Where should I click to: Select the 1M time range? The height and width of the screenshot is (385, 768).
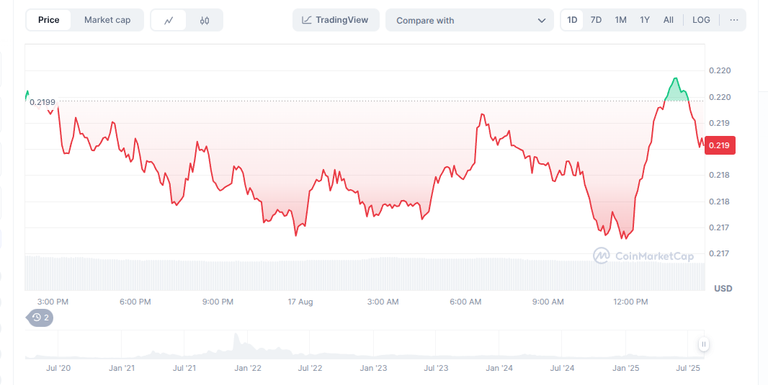click(621, 20)
